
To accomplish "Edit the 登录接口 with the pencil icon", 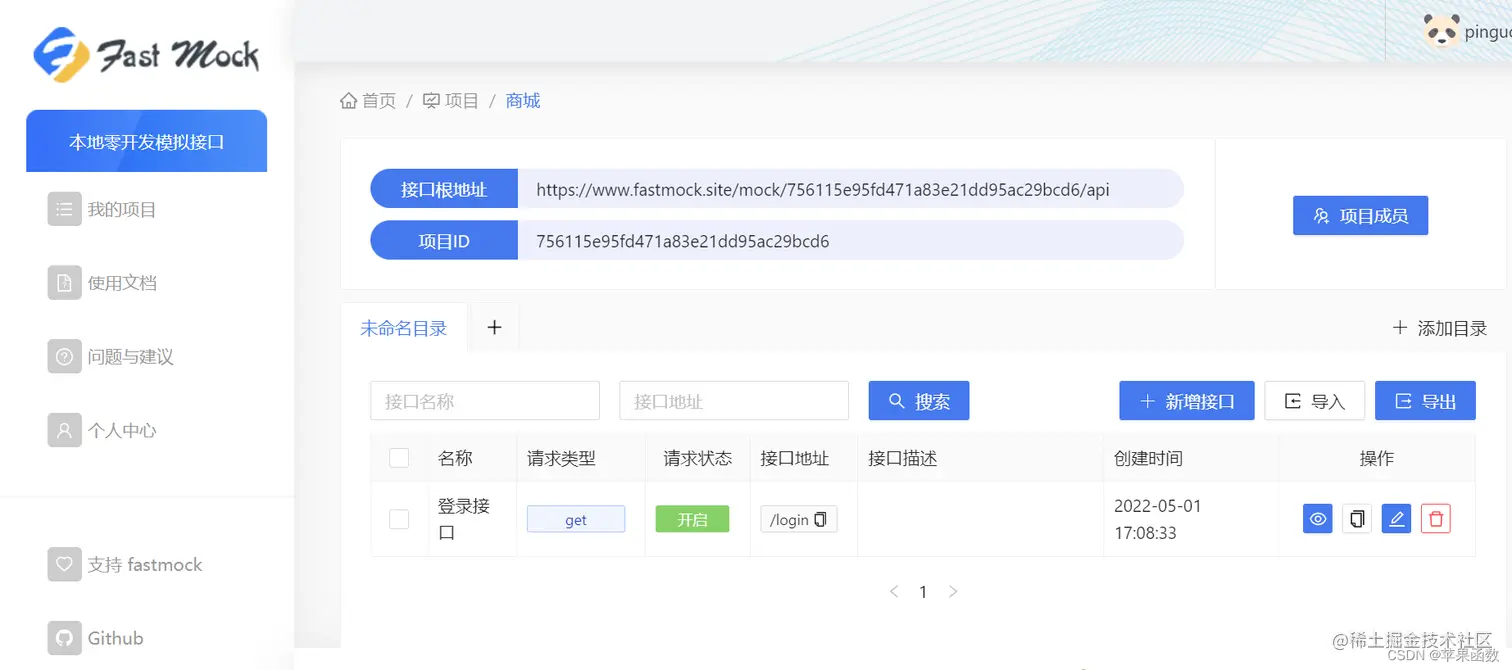I will coord(1396,518).
